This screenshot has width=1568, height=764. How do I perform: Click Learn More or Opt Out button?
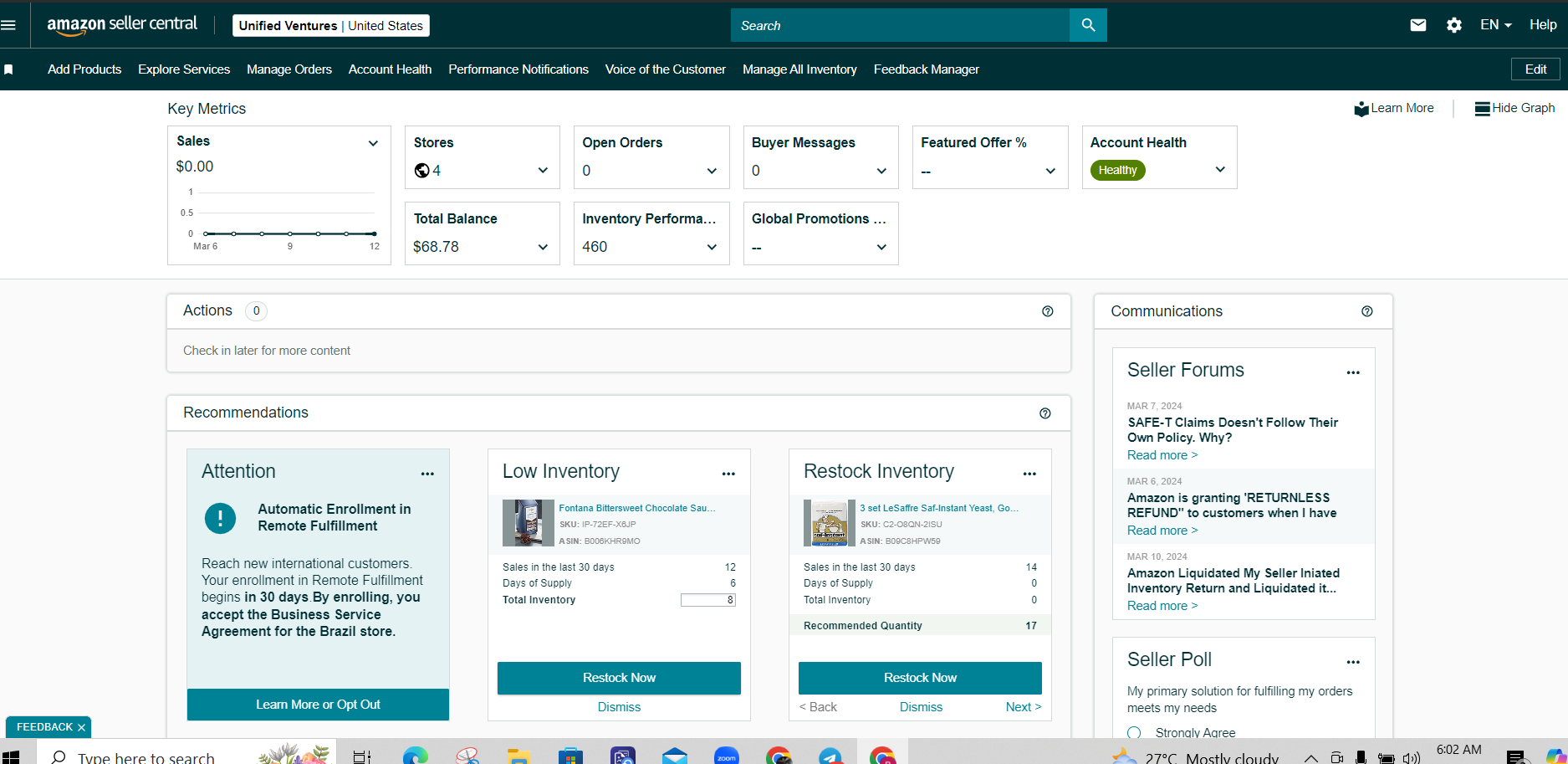318,705
